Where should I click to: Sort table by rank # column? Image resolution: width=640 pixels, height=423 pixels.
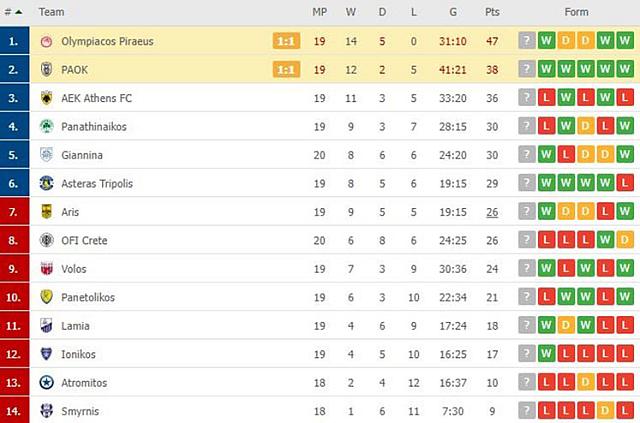click(x=14, y=12)
